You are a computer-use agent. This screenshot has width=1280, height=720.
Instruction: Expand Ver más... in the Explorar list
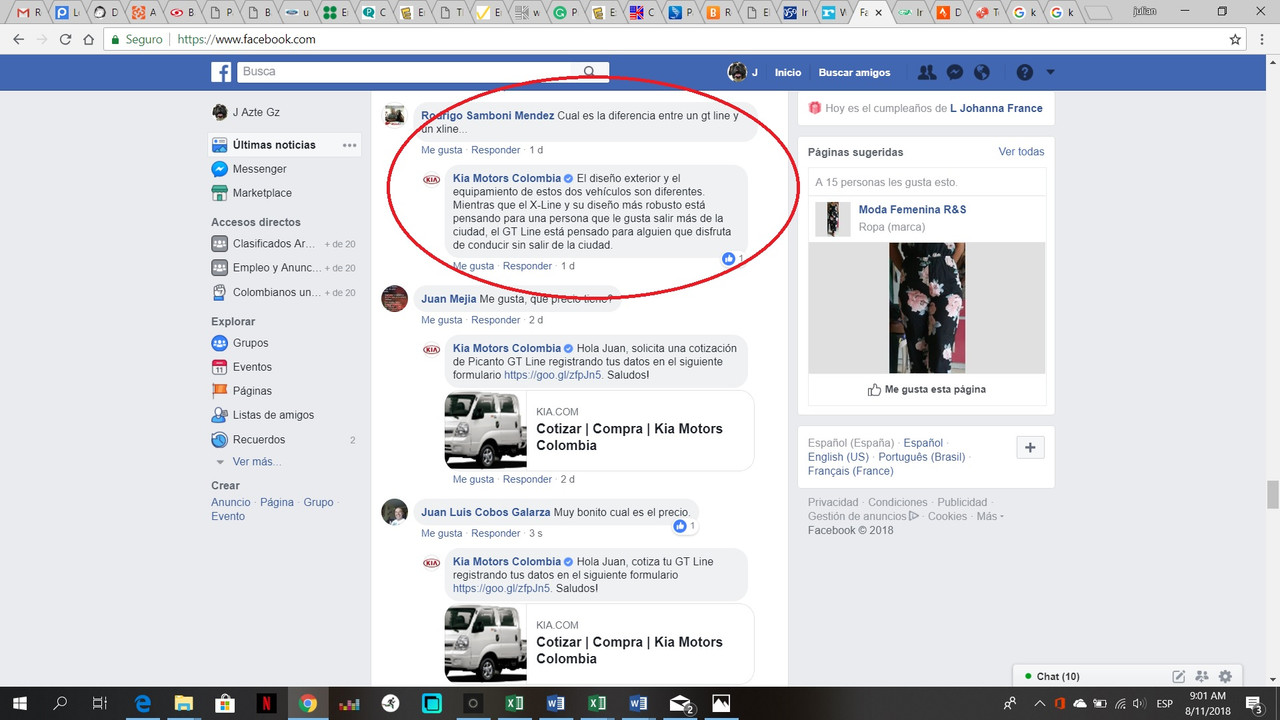click(257, 462)
